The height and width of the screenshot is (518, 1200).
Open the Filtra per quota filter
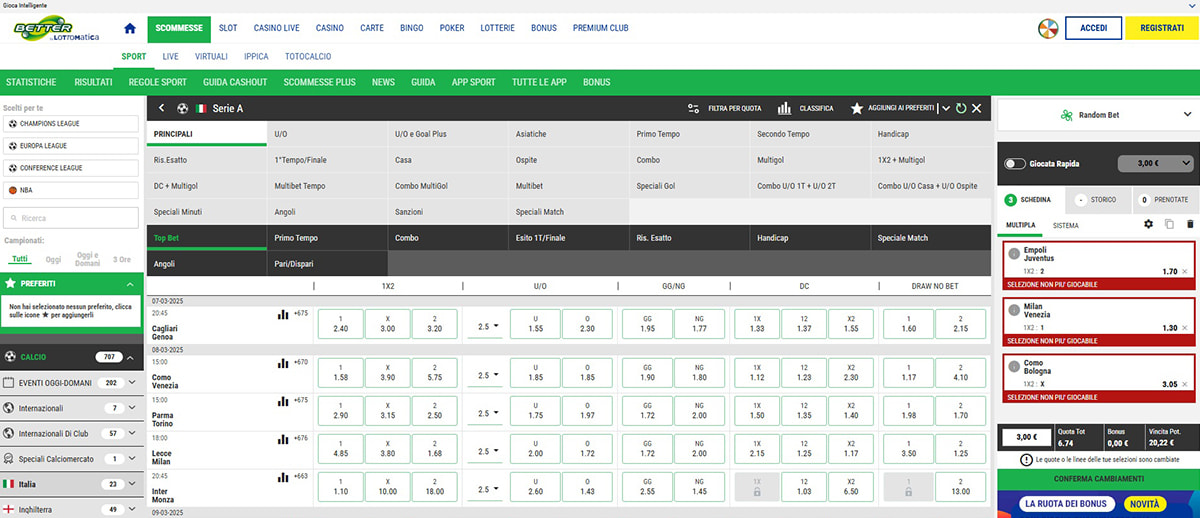click(x=724, y=108)
